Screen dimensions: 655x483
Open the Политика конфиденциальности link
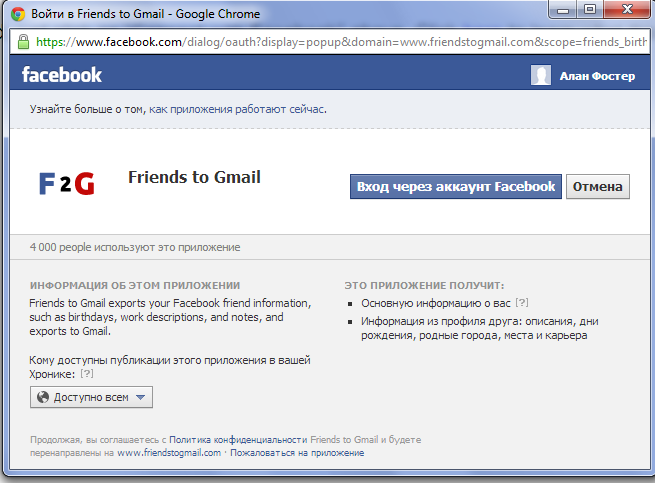point(238,440)
